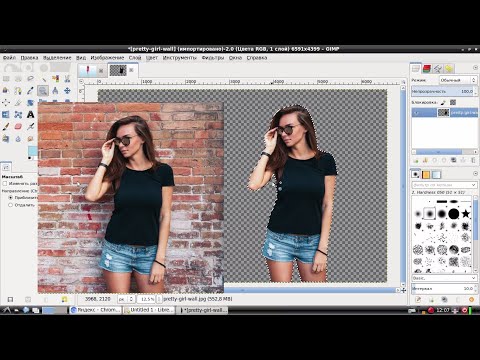Select the Move tool

pyautogui.click(x=67, y=91)
